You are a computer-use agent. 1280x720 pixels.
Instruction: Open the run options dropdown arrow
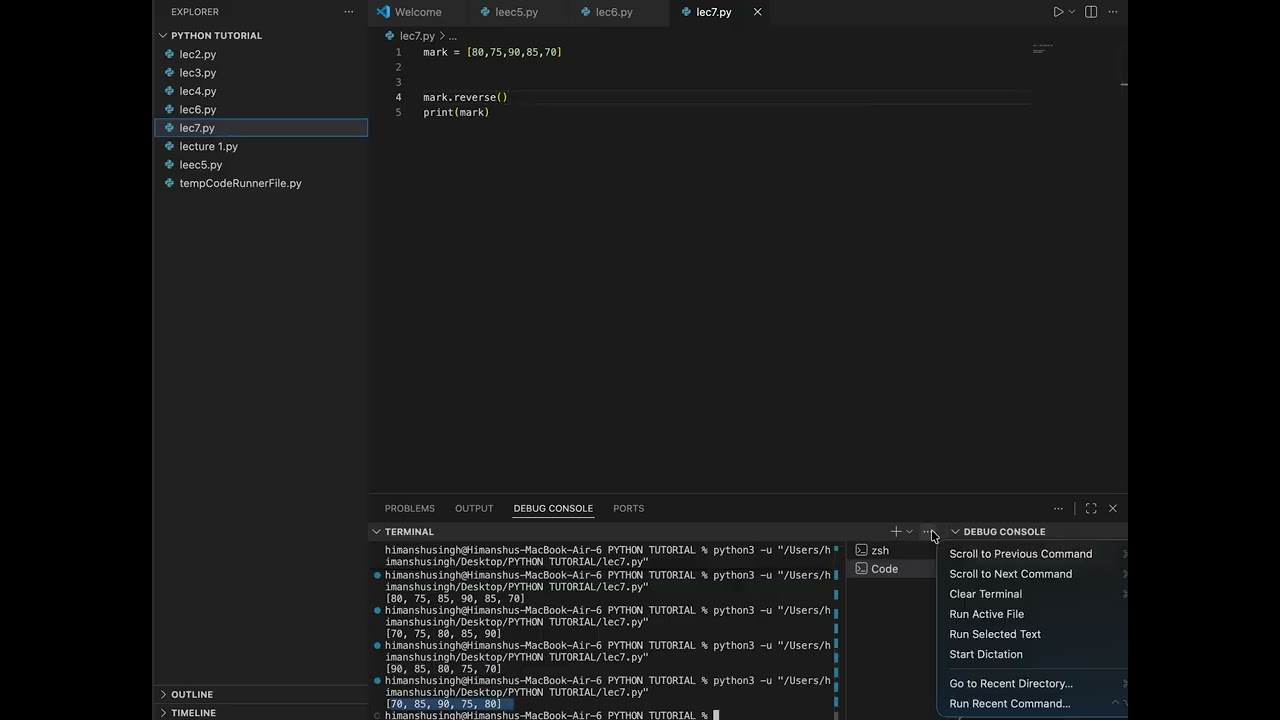(x=1072, y=12)
